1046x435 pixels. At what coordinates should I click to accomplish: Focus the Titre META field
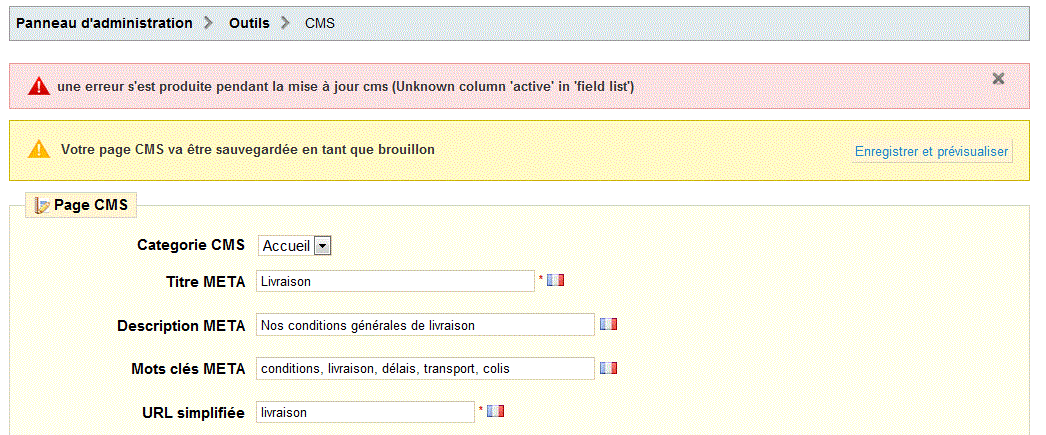[x=395, y=282]
